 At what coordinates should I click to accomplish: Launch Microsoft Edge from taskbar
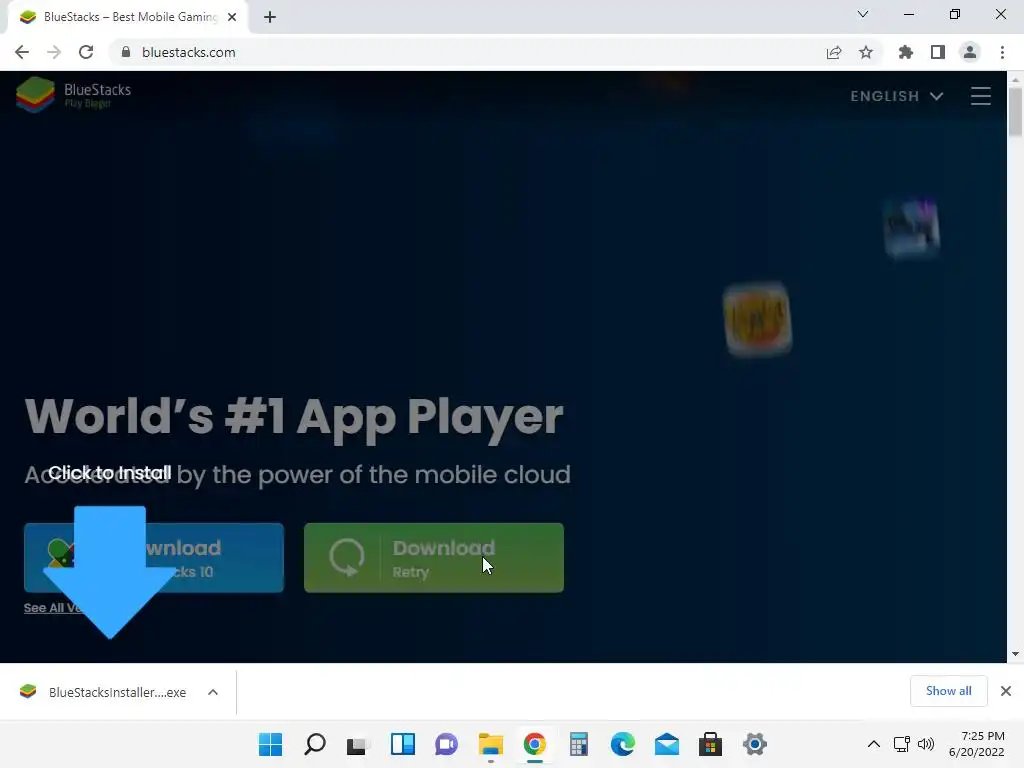click(x=622, y=744)
